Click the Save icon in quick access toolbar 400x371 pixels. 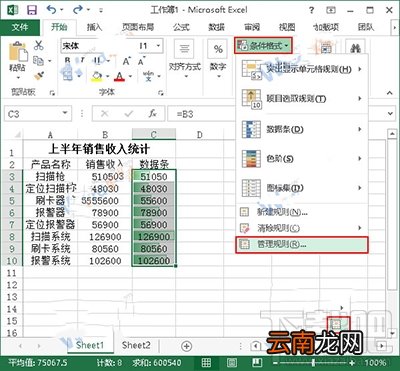[x=32, y=10]
